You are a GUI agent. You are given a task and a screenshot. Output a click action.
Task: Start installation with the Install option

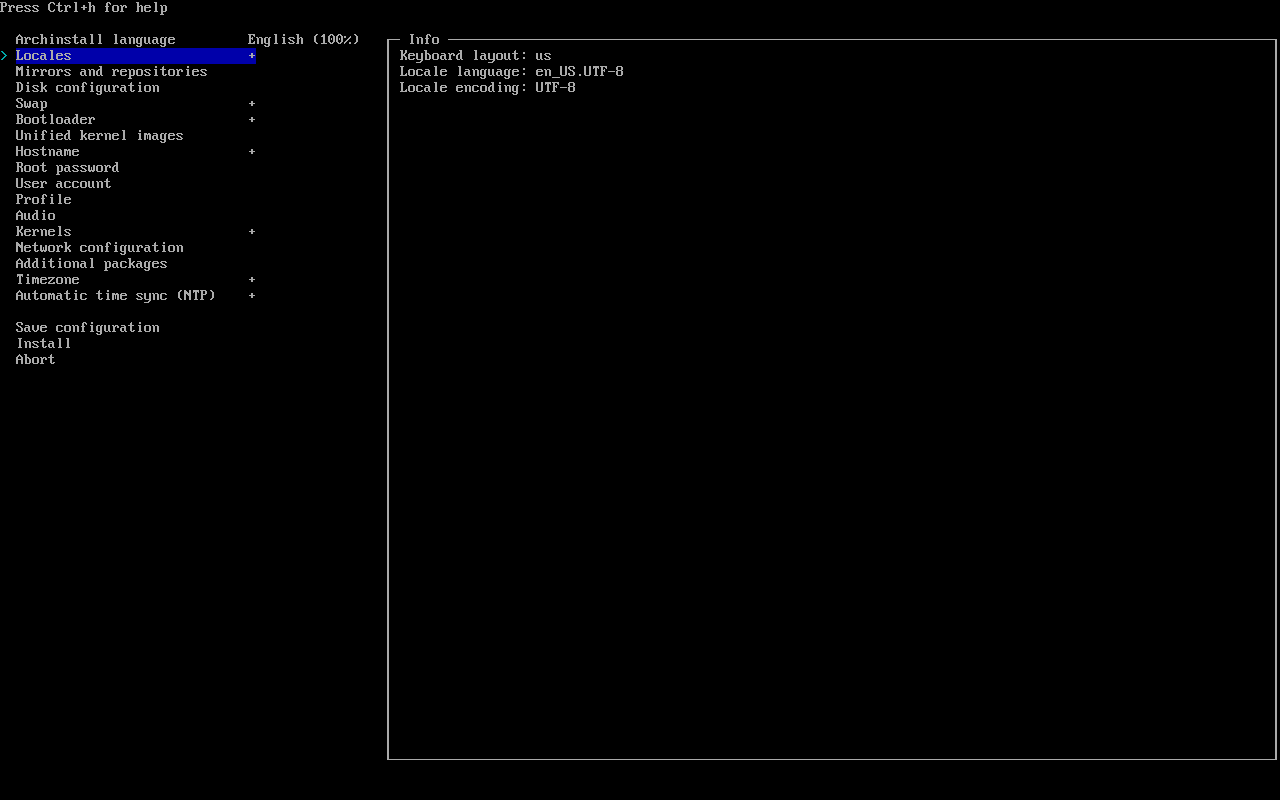pyautogui.click(x=43, y=344)
